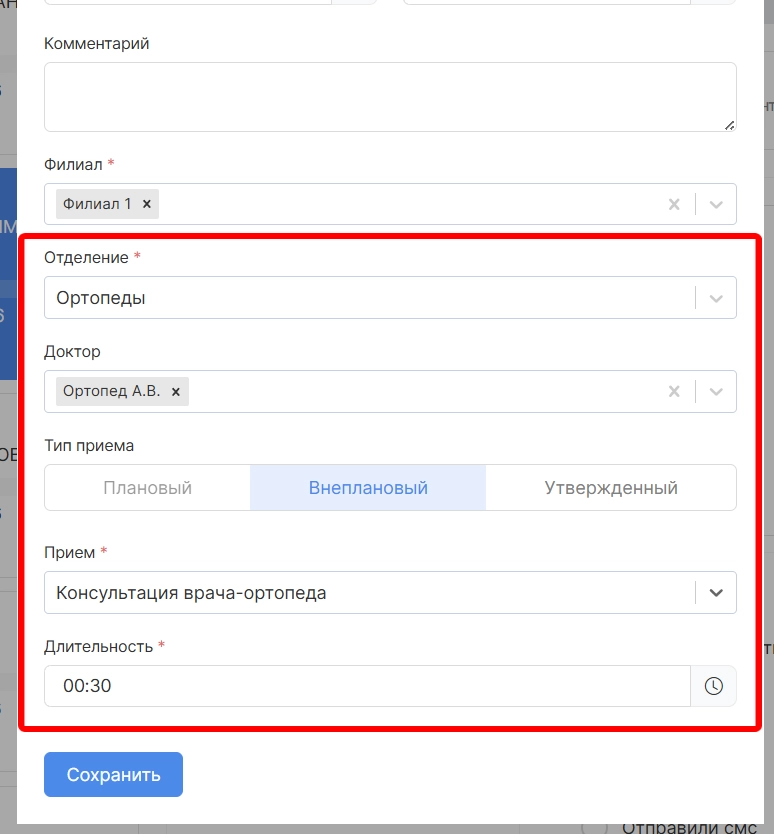Click the "Ортопеды" value in Отделение
774x834 pixels.
pos(101,298)
